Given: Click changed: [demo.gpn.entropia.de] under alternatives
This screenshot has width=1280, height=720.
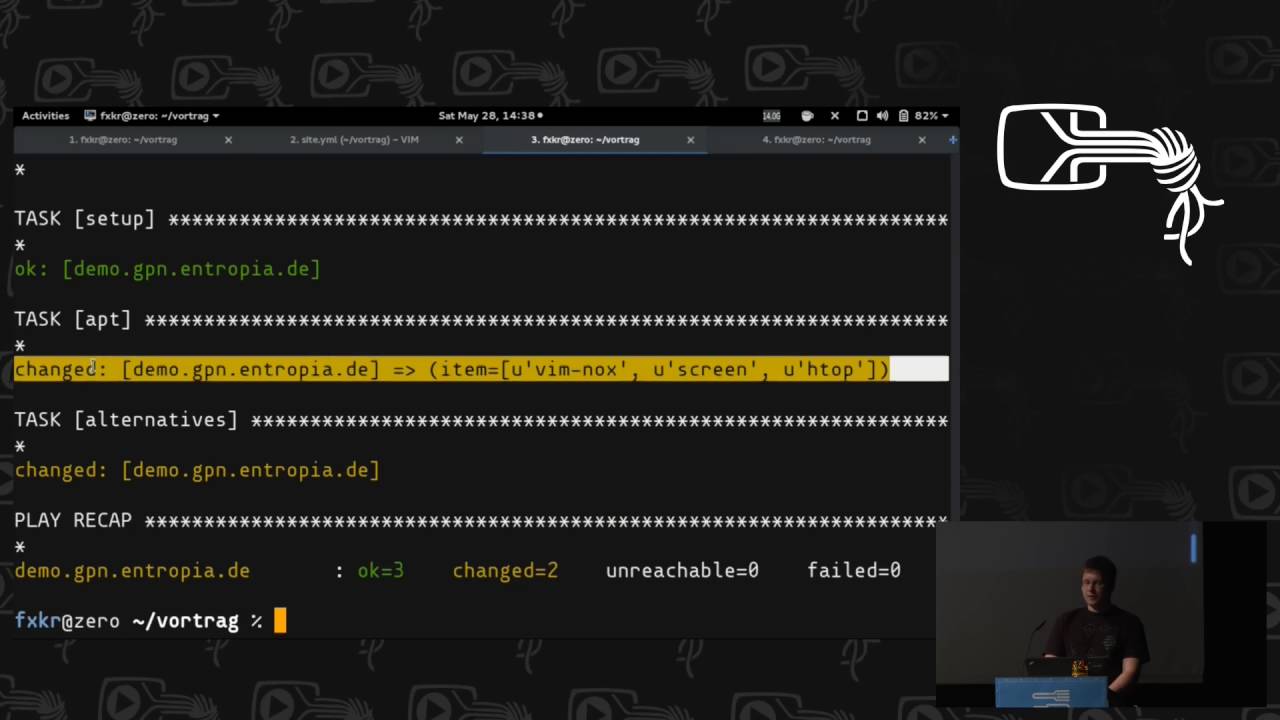Looking at the screenshot, I should point(197,470).
